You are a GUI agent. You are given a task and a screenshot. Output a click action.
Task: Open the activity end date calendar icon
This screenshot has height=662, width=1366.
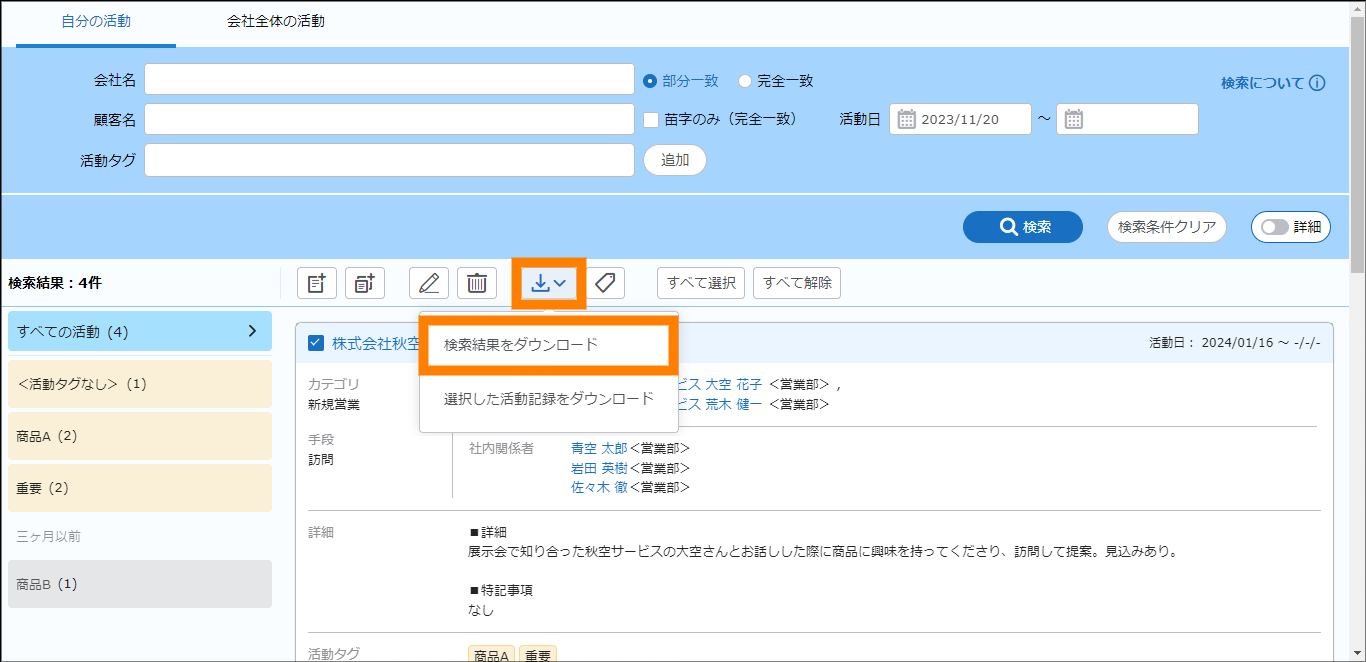pyautogui.click(x=1074, y=120)
